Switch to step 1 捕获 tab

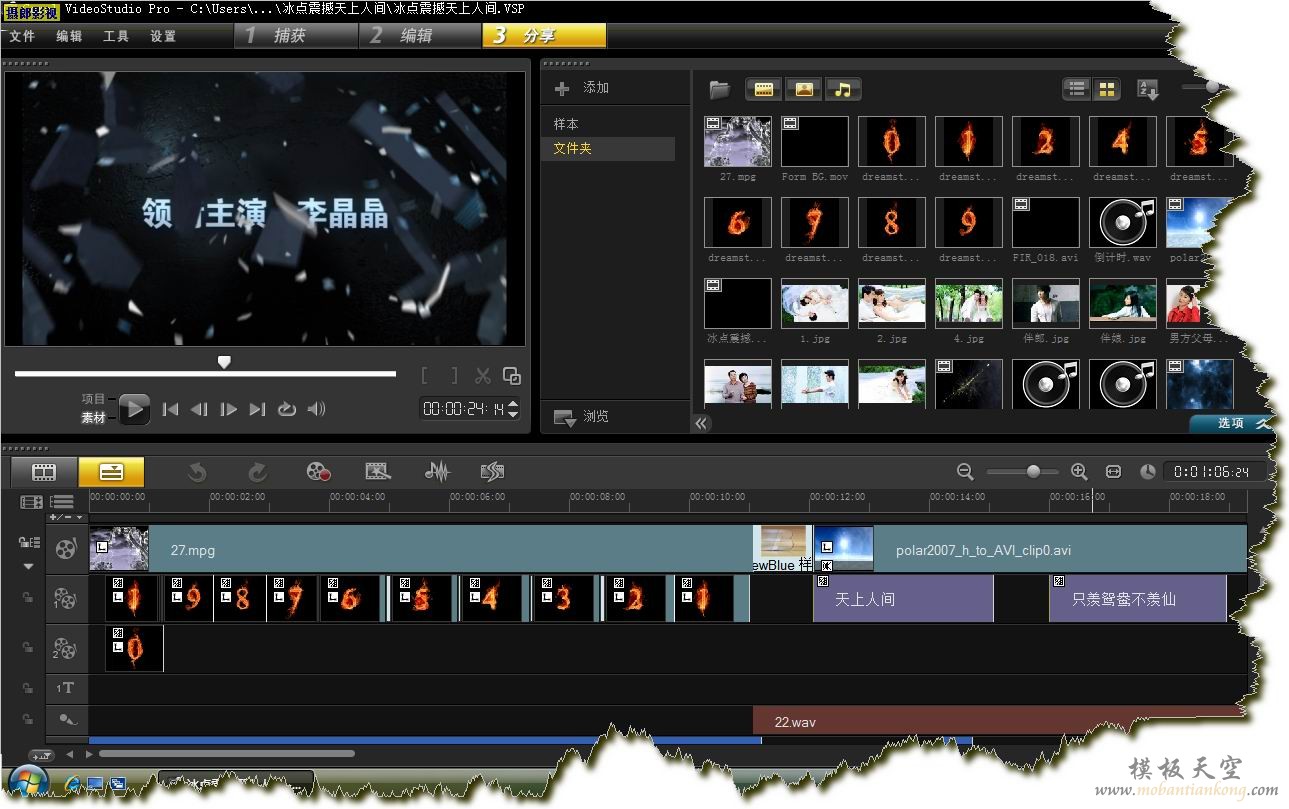click(296, 36)
